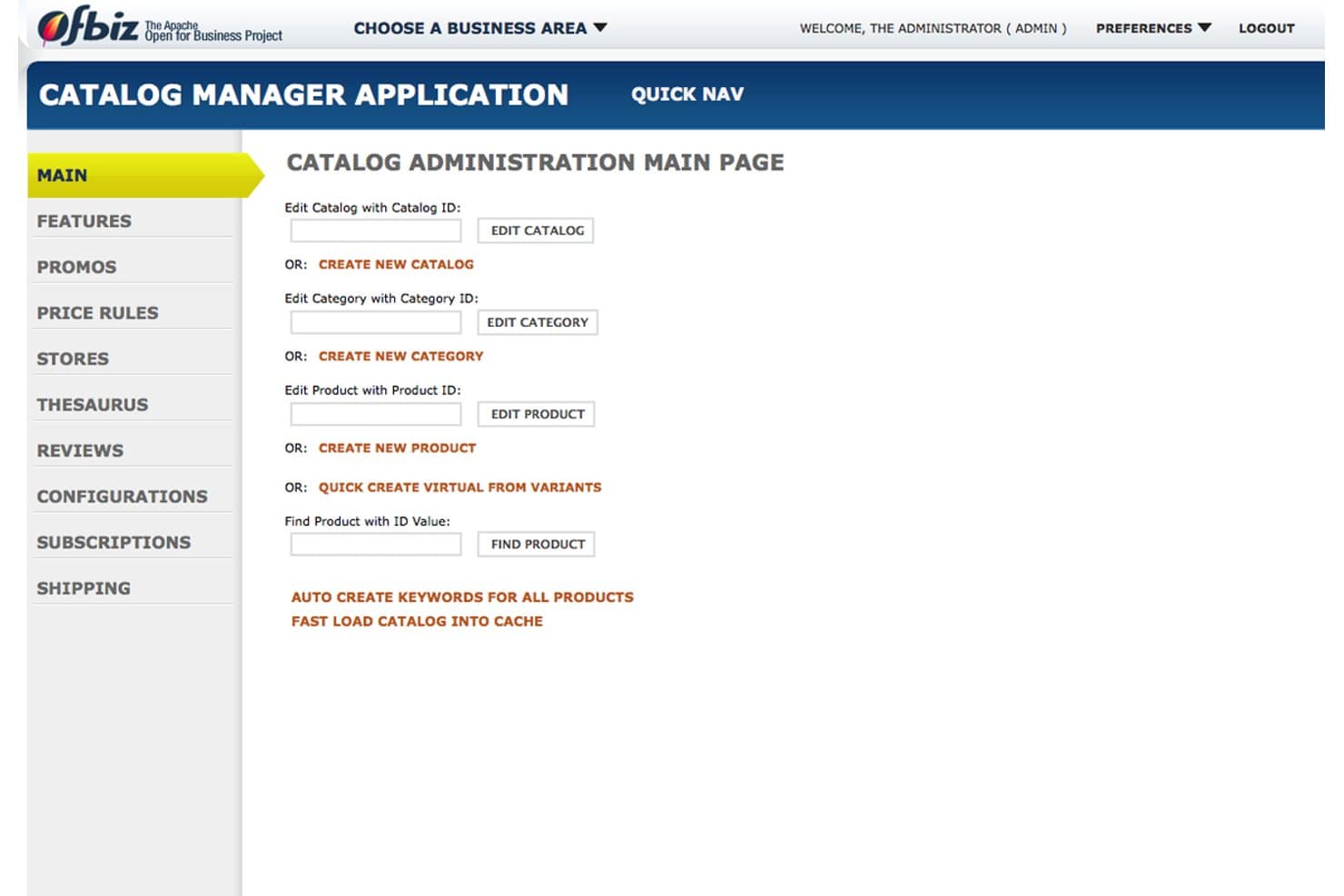Follow Create New Category link
Viewport: 1344px width, 896px height.
pos(400,356)
